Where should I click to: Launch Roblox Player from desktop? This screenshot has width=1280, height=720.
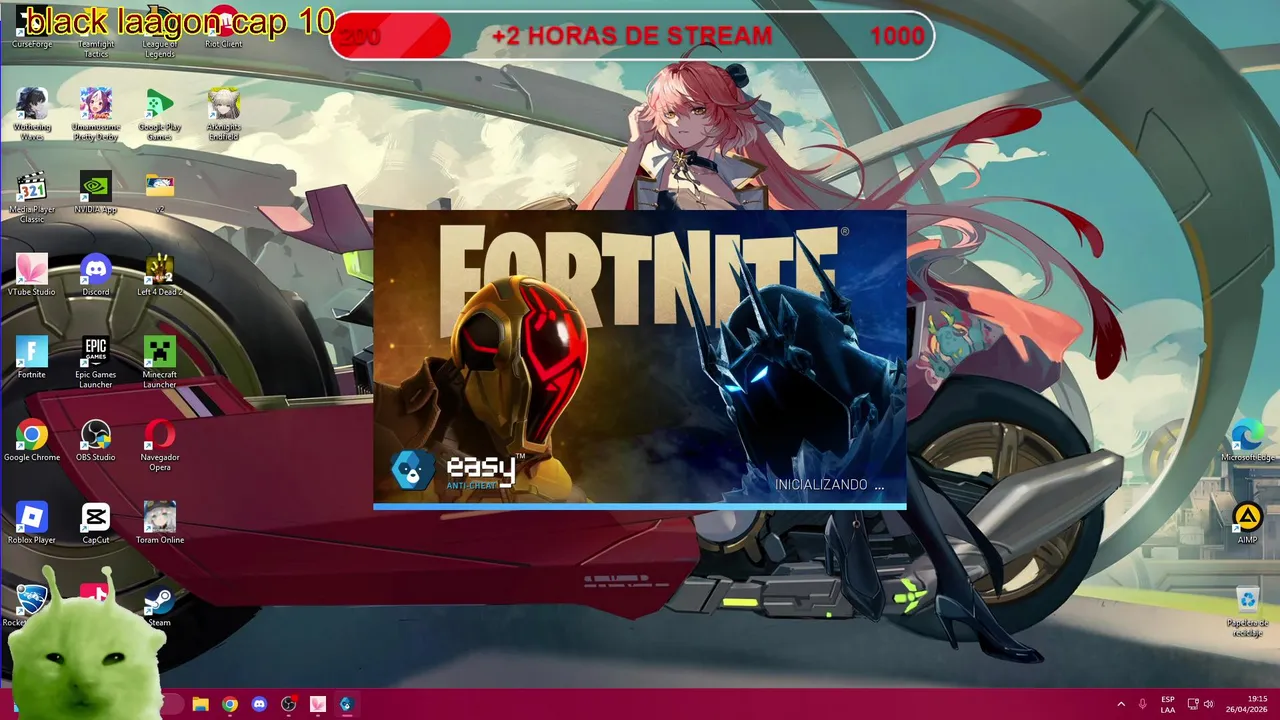(32, 523)
